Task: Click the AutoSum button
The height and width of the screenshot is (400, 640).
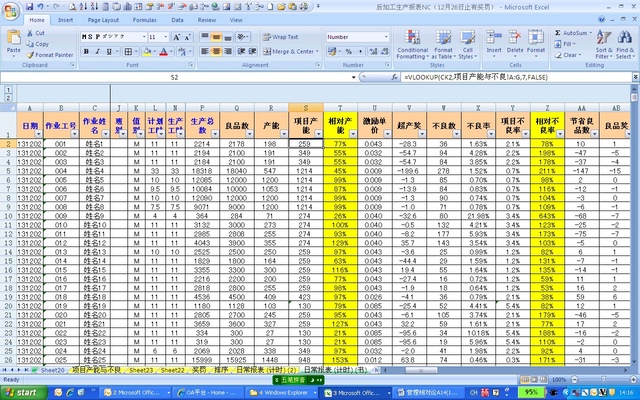Action: 573,32
